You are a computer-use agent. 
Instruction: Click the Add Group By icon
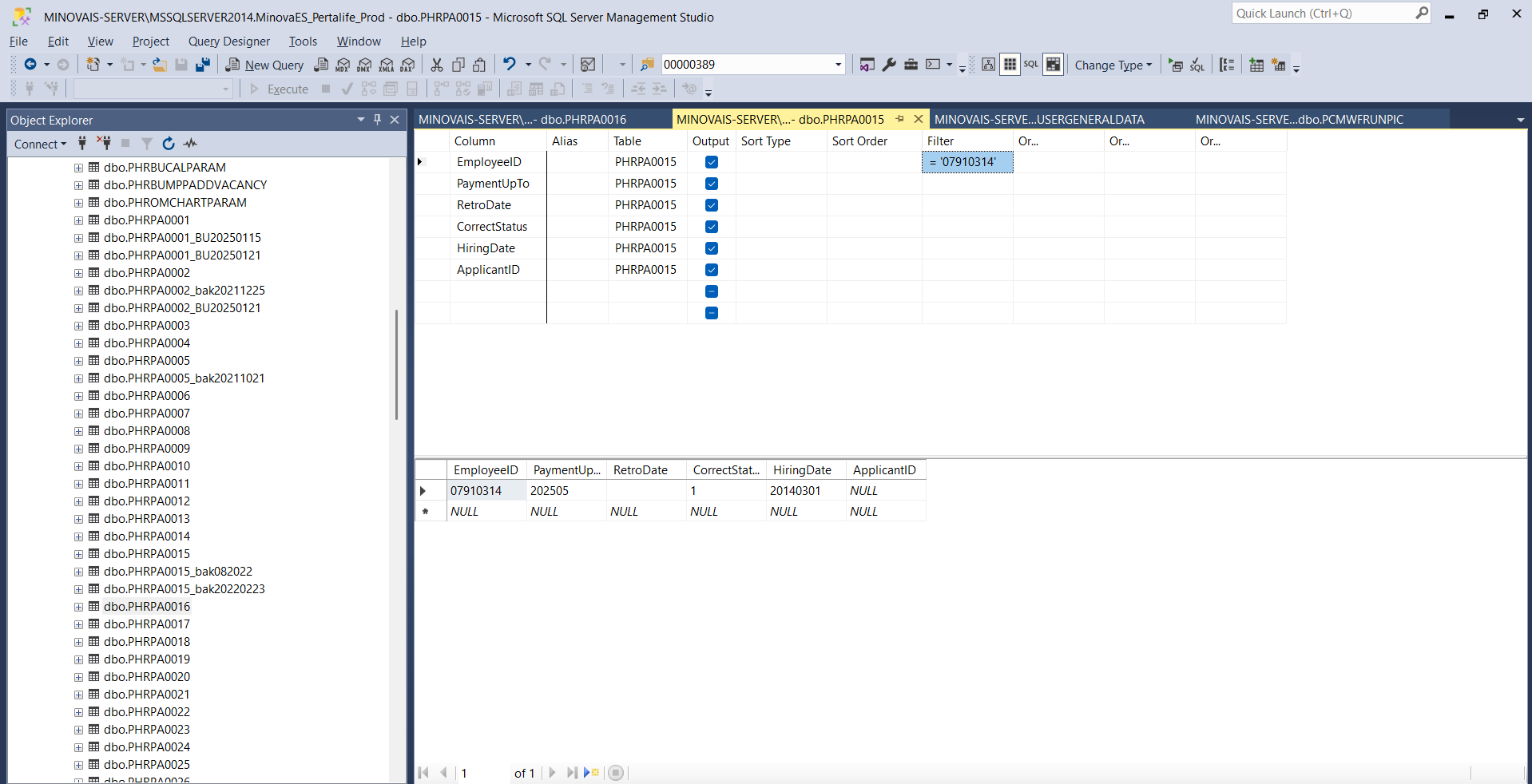(x=1227, y=65)
